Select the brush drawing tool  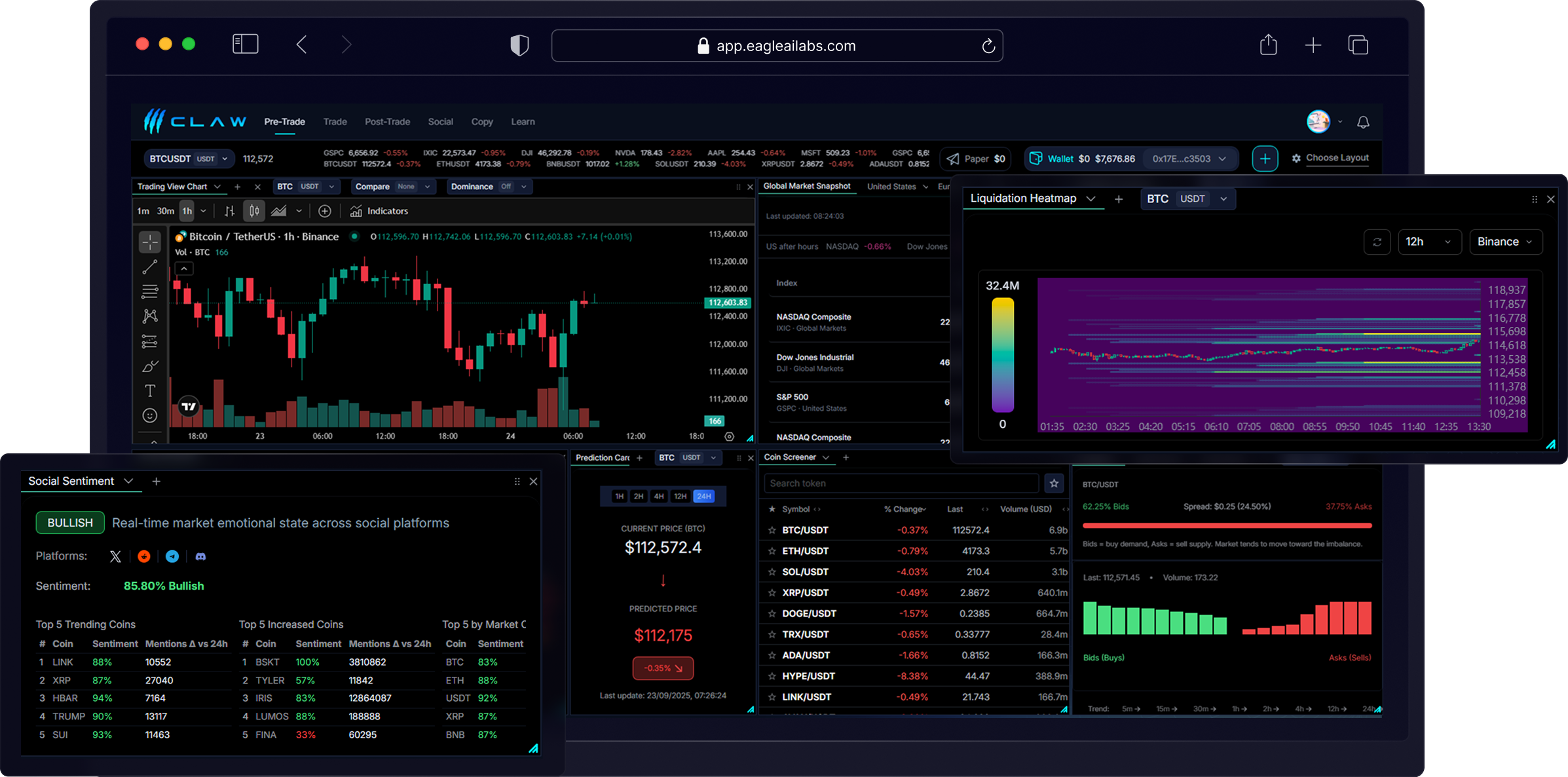pyautogui.click(x=150, y=366)
